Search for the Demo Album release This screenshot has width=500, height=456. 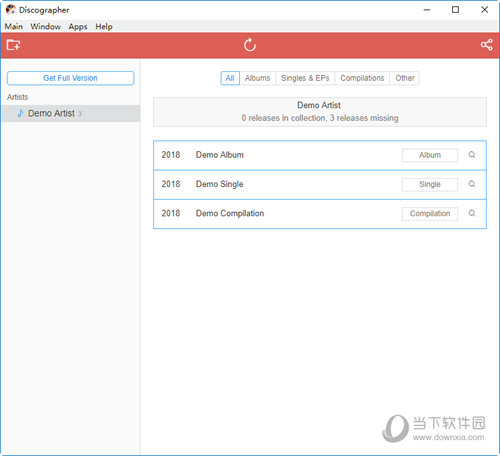(472, 155)
